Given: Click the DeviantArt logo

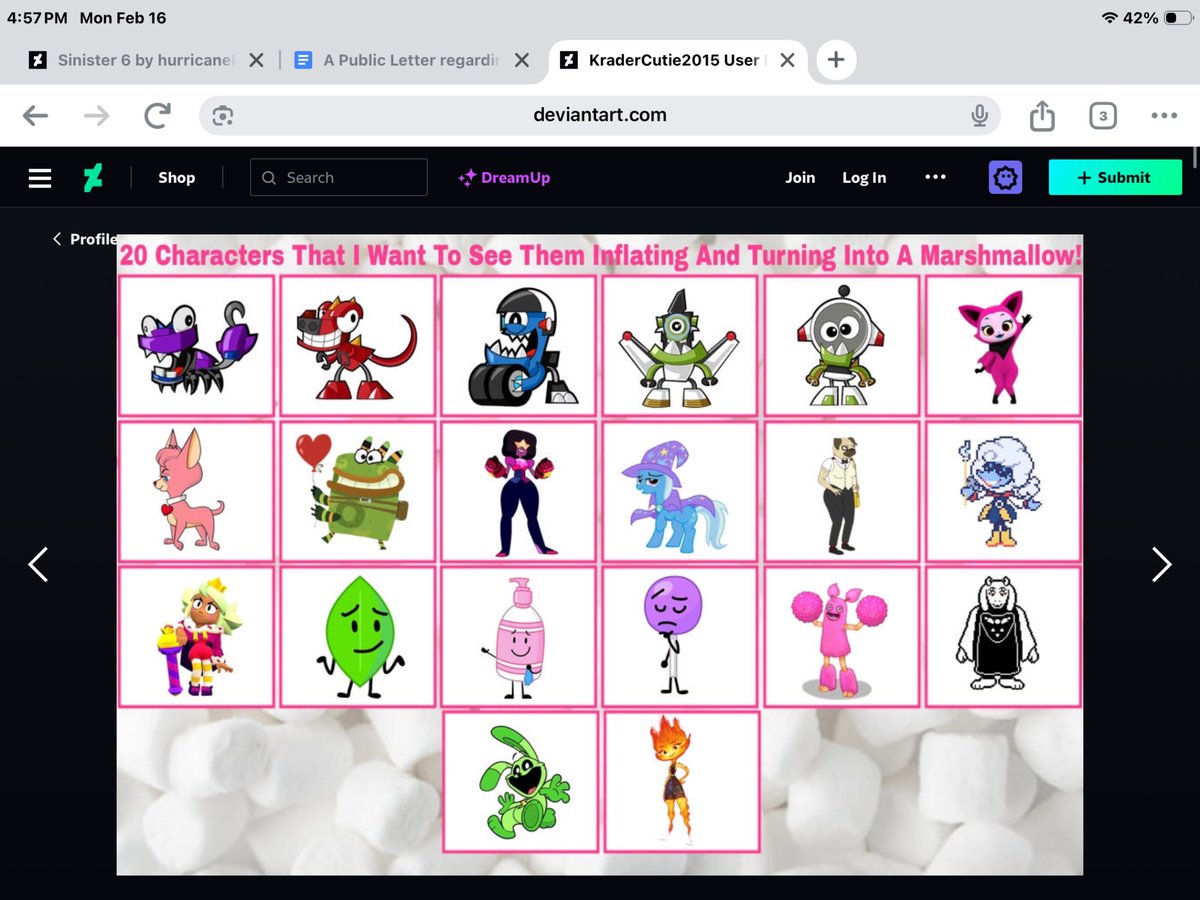Looking at the screenshot, I should [x=93, y=178].
